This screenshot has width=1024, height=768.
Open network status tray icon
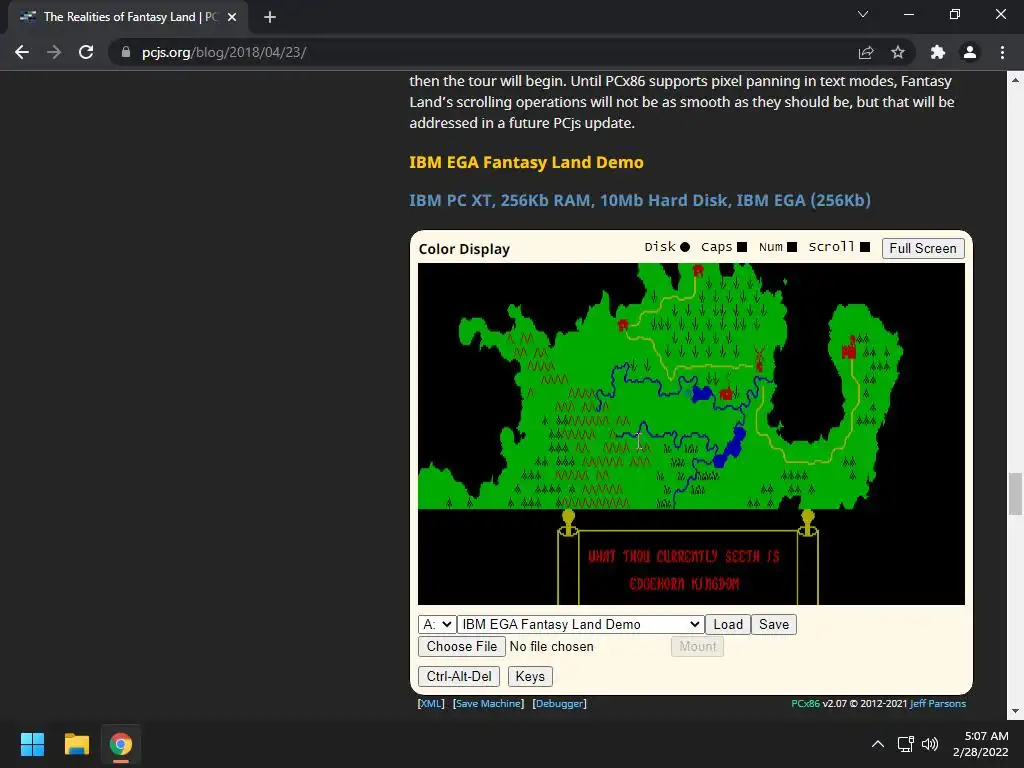pyautogui.click(x=905, y=744)
